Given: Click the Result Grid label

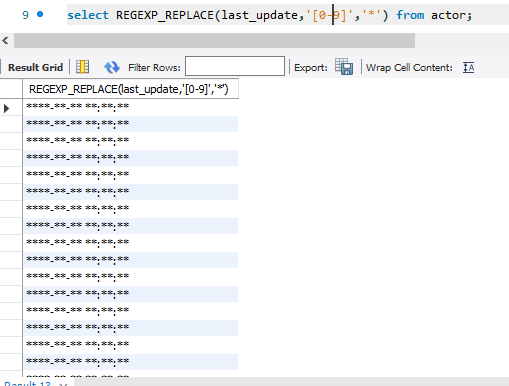Looking at the screenshot, I should pos(35,68).
